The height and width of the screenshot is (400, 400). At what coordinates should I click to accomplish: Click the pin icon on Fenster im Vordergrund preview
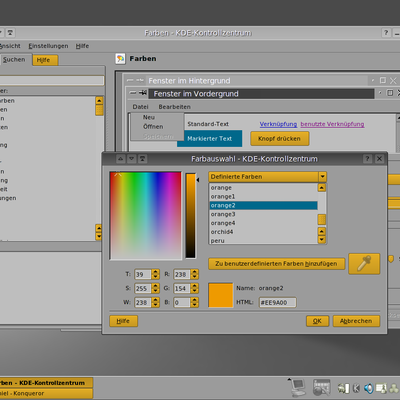point(143,93)
